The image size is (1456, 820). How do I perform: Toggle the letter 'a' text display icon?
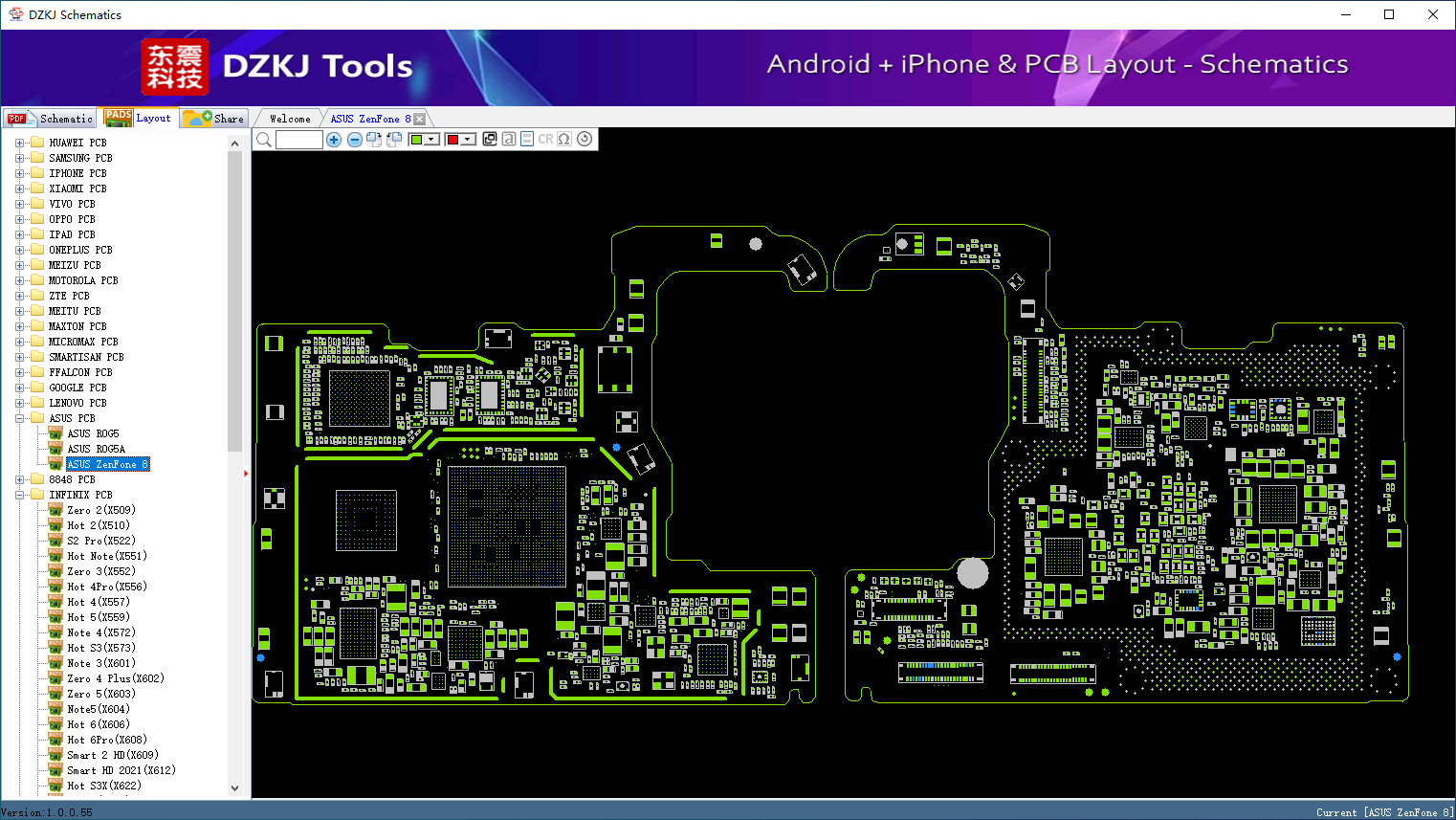(509, 139)
